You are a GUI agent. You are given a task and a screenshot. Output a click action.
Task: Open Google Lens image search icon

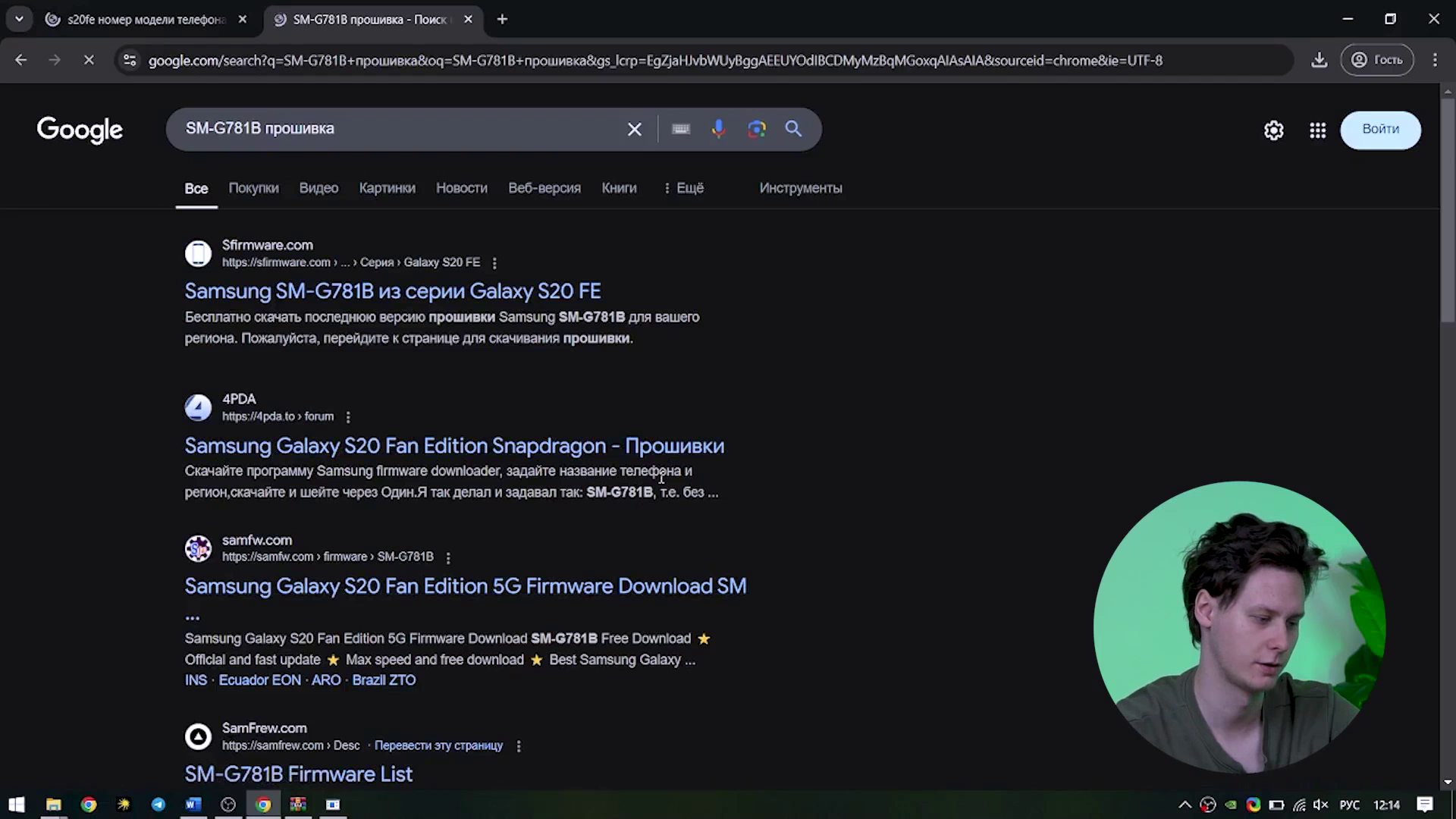(x=756, y=129)
